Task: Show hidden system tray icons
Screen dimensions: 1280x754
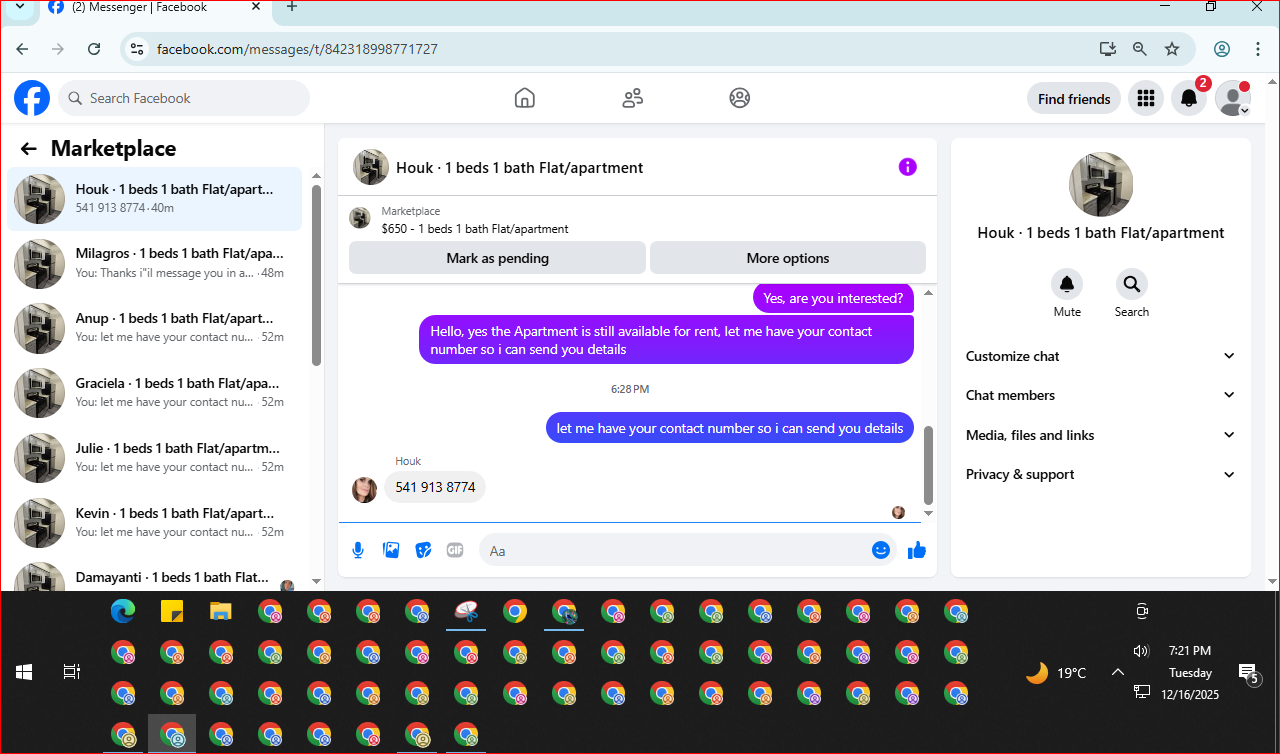Action: [x=1118, y=672]
